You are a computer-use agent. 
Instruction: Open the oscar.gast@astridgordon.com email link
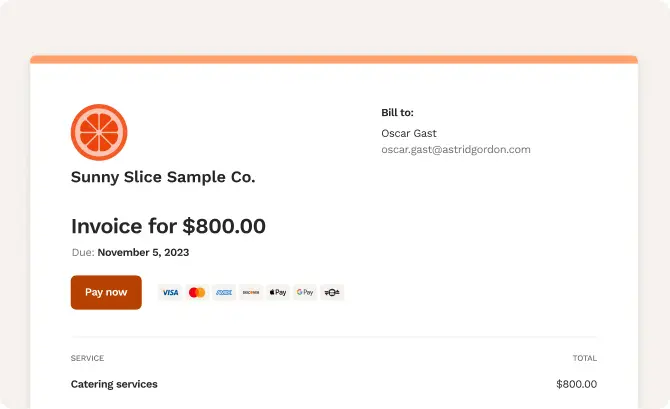[456, 150]
